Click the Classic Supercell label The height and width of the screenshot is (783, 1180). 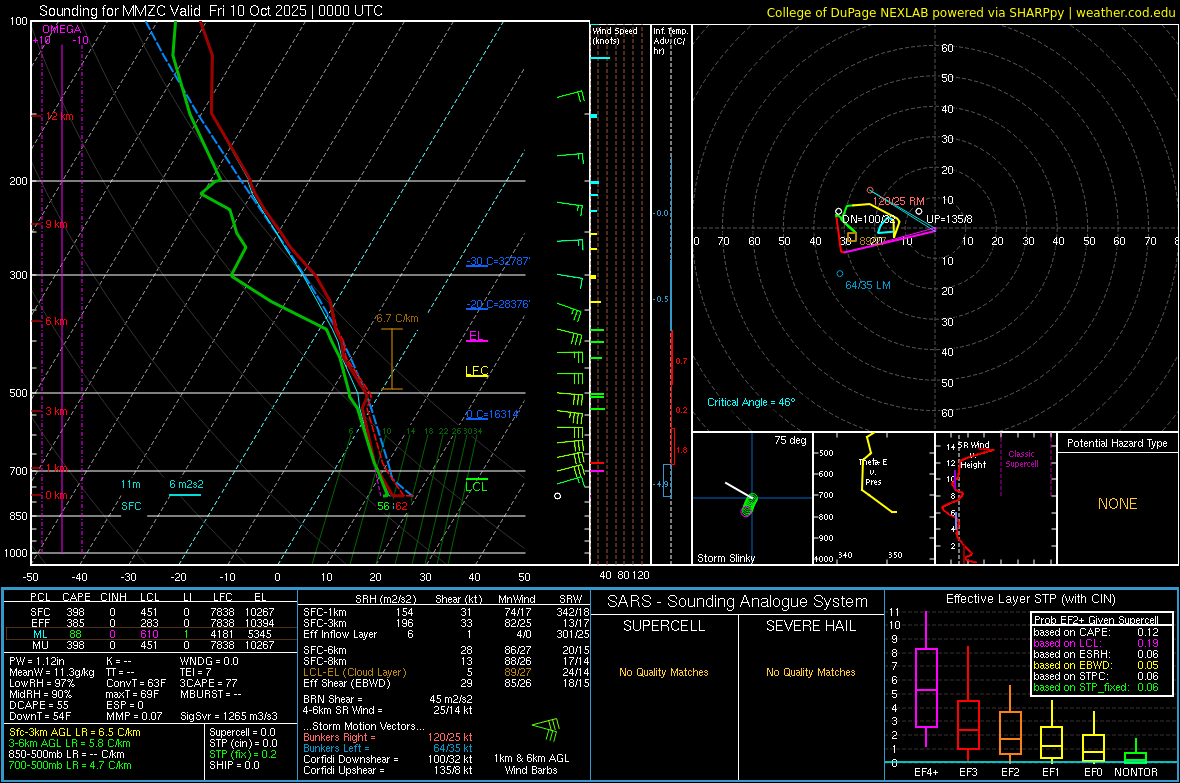[1021, 459]
